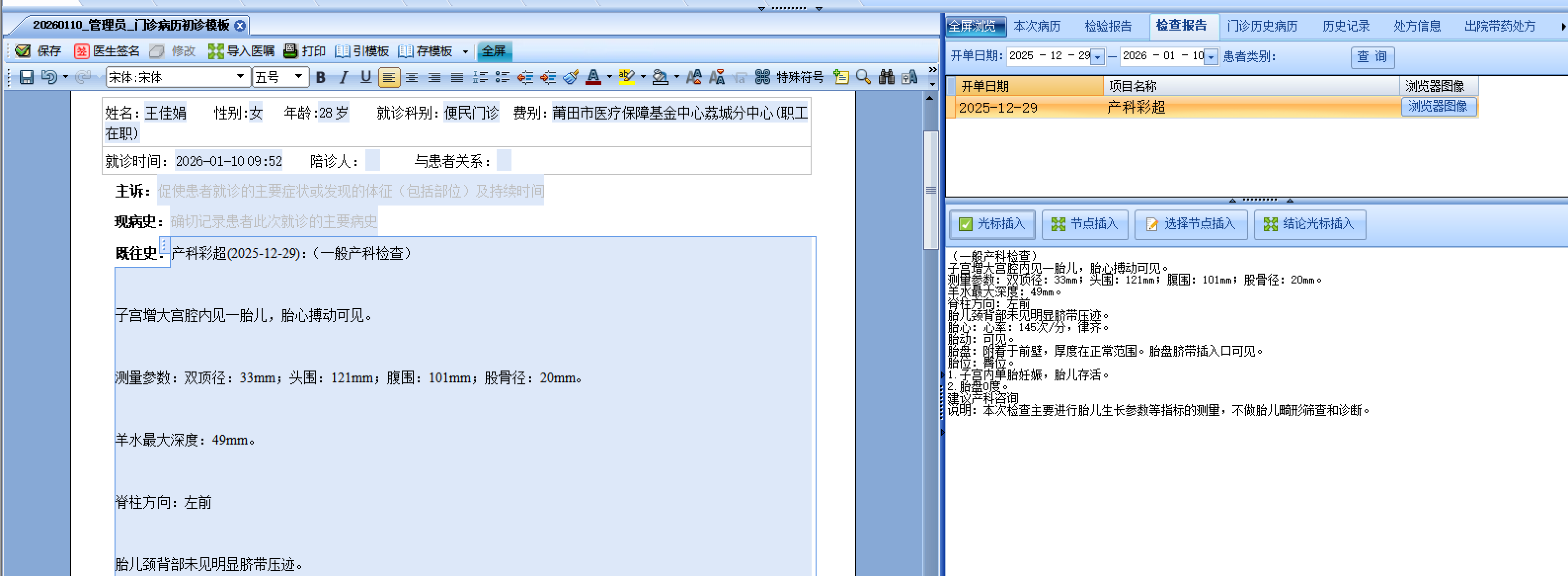The image size is (1568, 576).
Task: Open the 宋体 font family dropdown
Action: pos(240,77)
